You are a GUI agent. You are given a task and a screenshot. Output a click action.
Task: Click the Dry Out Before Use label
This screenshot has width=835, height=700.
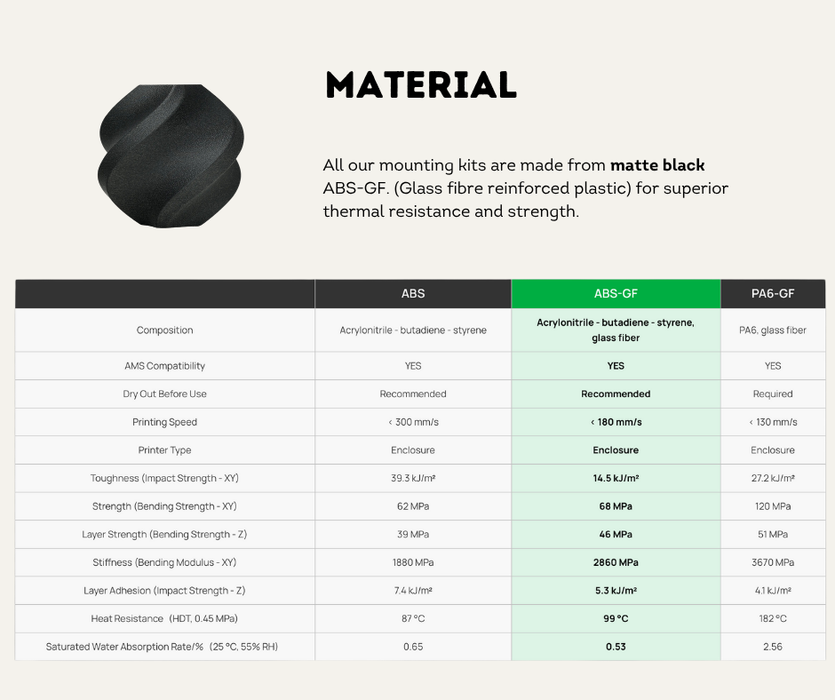click(x=165, y=394)
